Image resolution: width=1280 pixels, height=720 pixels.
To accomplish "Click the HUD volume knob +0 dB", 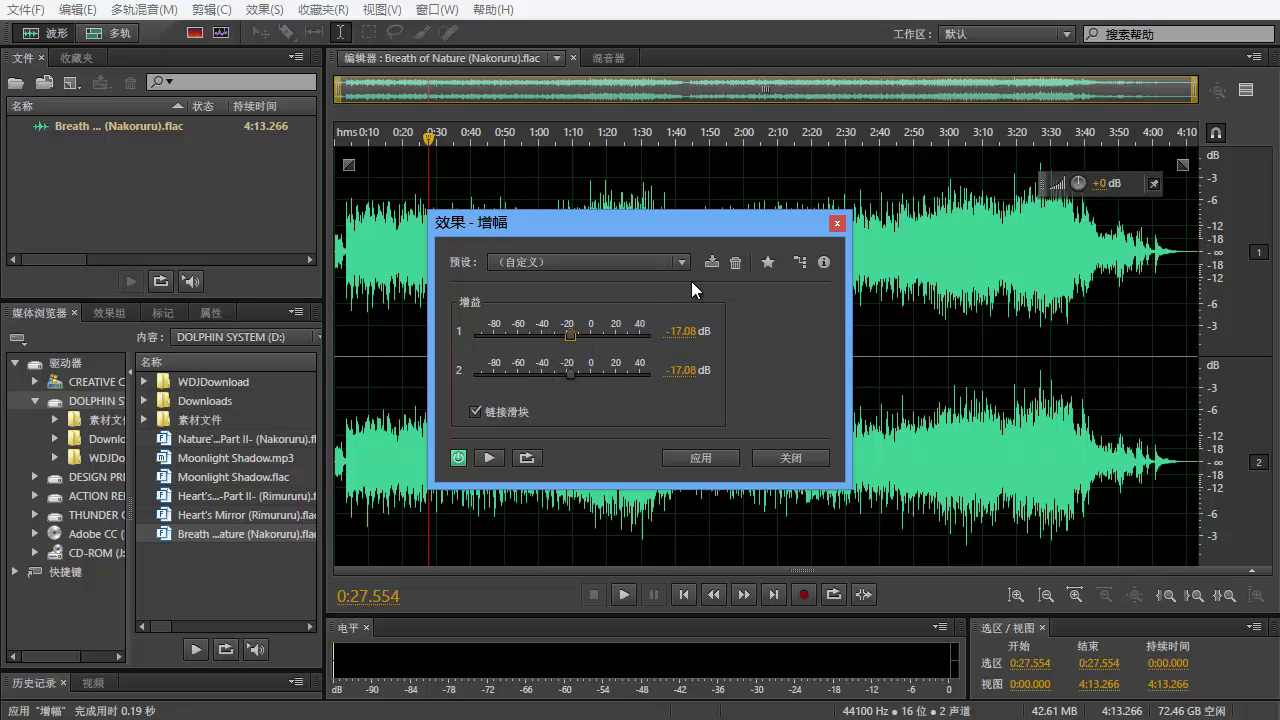I will click(1078, 183).
